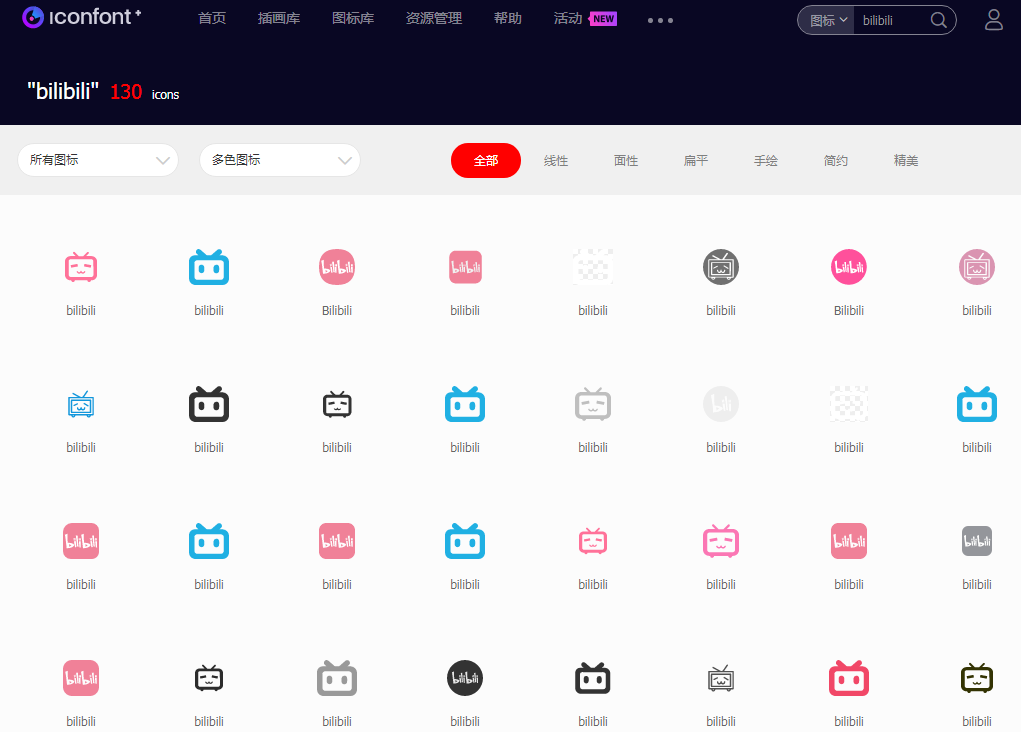1021x732 pixels.
Task: Go to 首页 in the navigation
Action: click(212, 18)
